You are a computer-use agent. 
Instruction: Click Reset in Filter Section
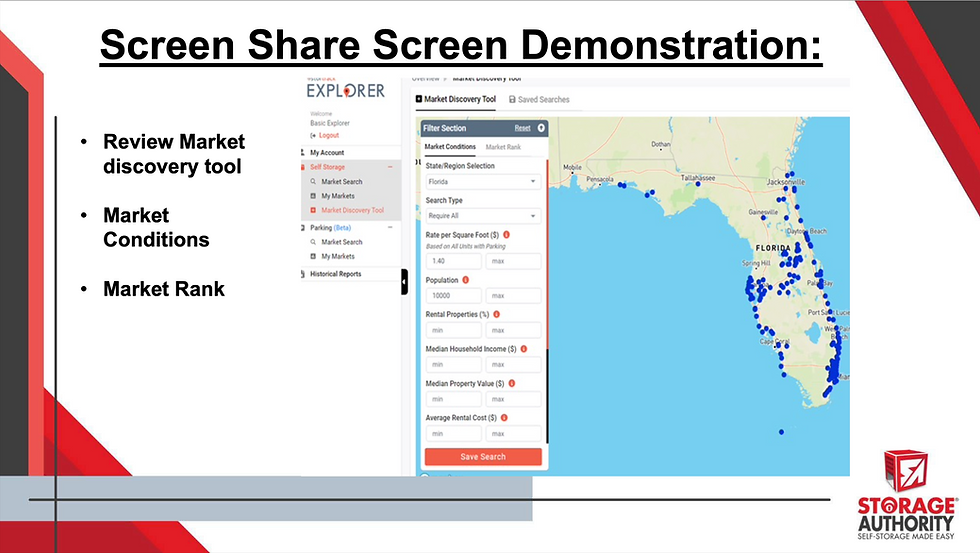point(522,128)
